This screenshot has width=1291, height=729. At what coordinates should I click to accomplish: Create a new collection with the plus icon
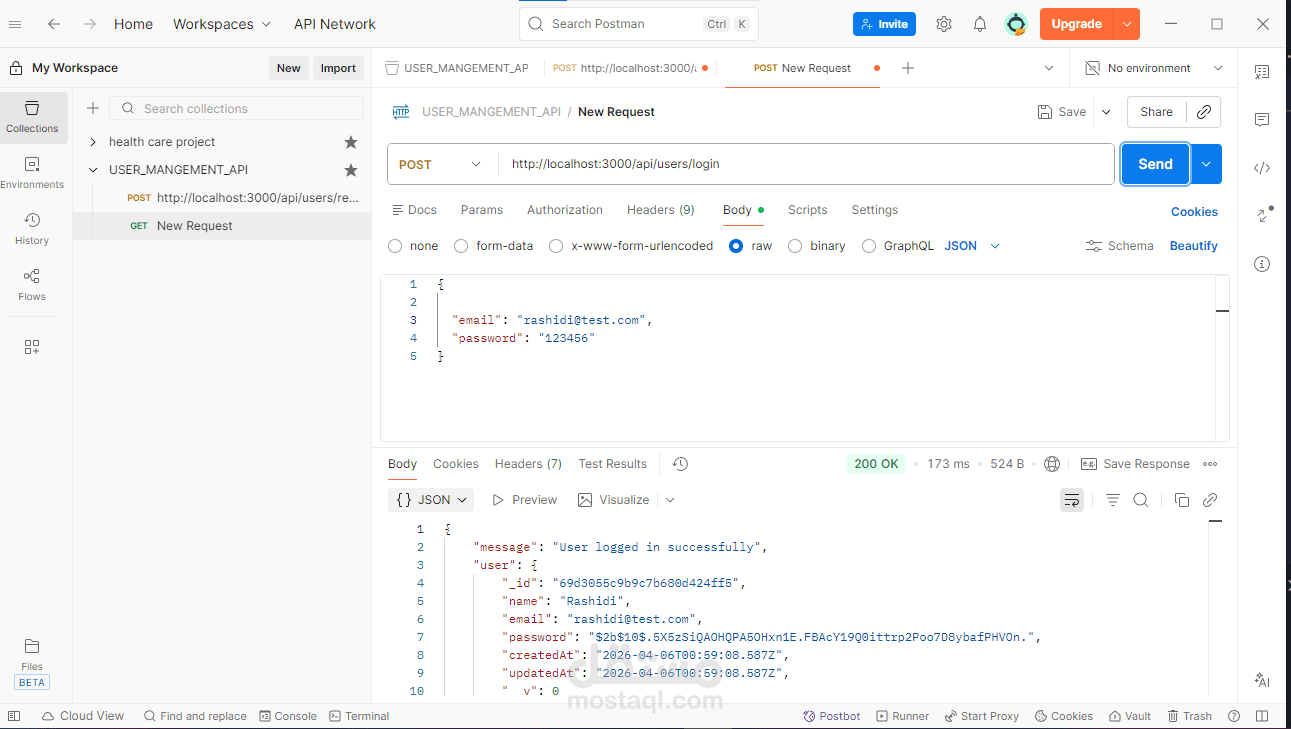[x=93, y=108]
